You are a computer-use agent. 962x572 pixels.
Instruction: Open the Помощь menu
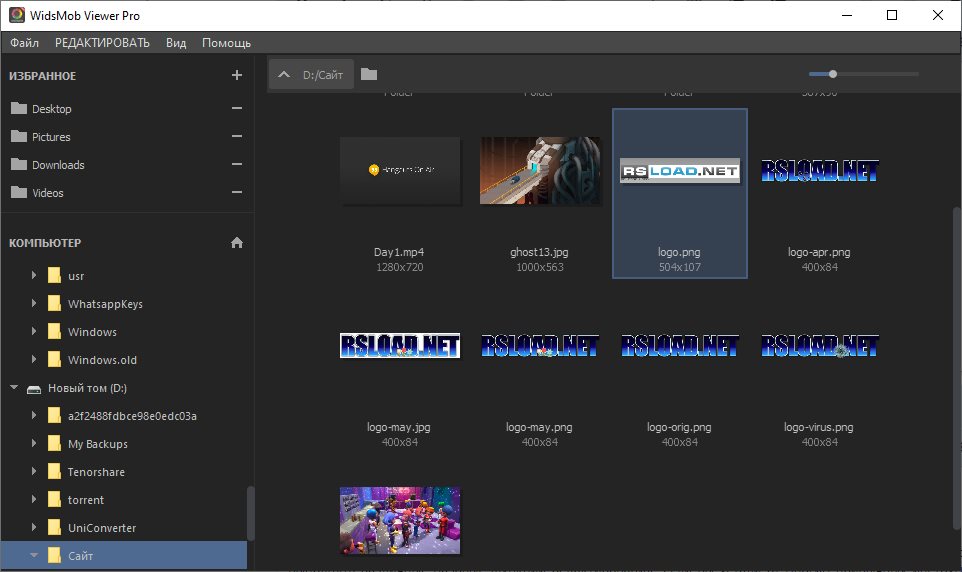click(226, 42)
